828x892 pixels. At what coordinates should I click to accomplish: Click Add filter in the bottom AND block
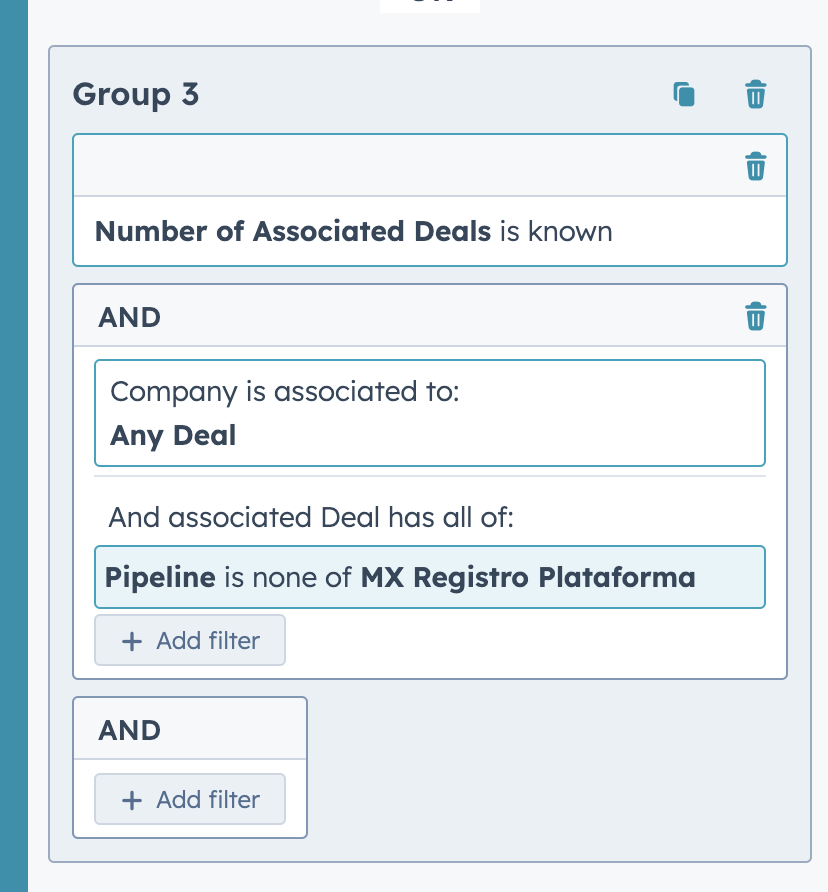[x=189, y=799]
